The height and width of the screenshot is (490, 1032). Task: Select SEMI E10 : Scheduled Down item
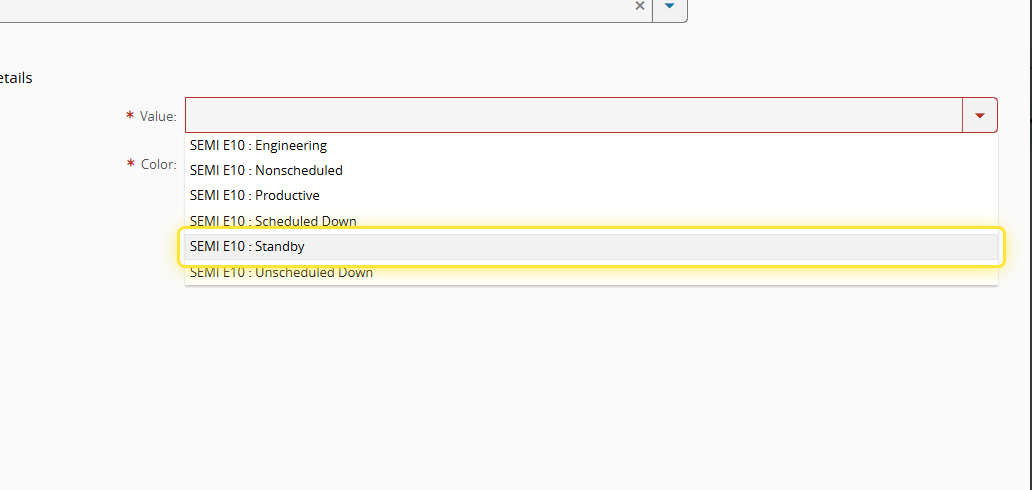[x=273, y=221]
